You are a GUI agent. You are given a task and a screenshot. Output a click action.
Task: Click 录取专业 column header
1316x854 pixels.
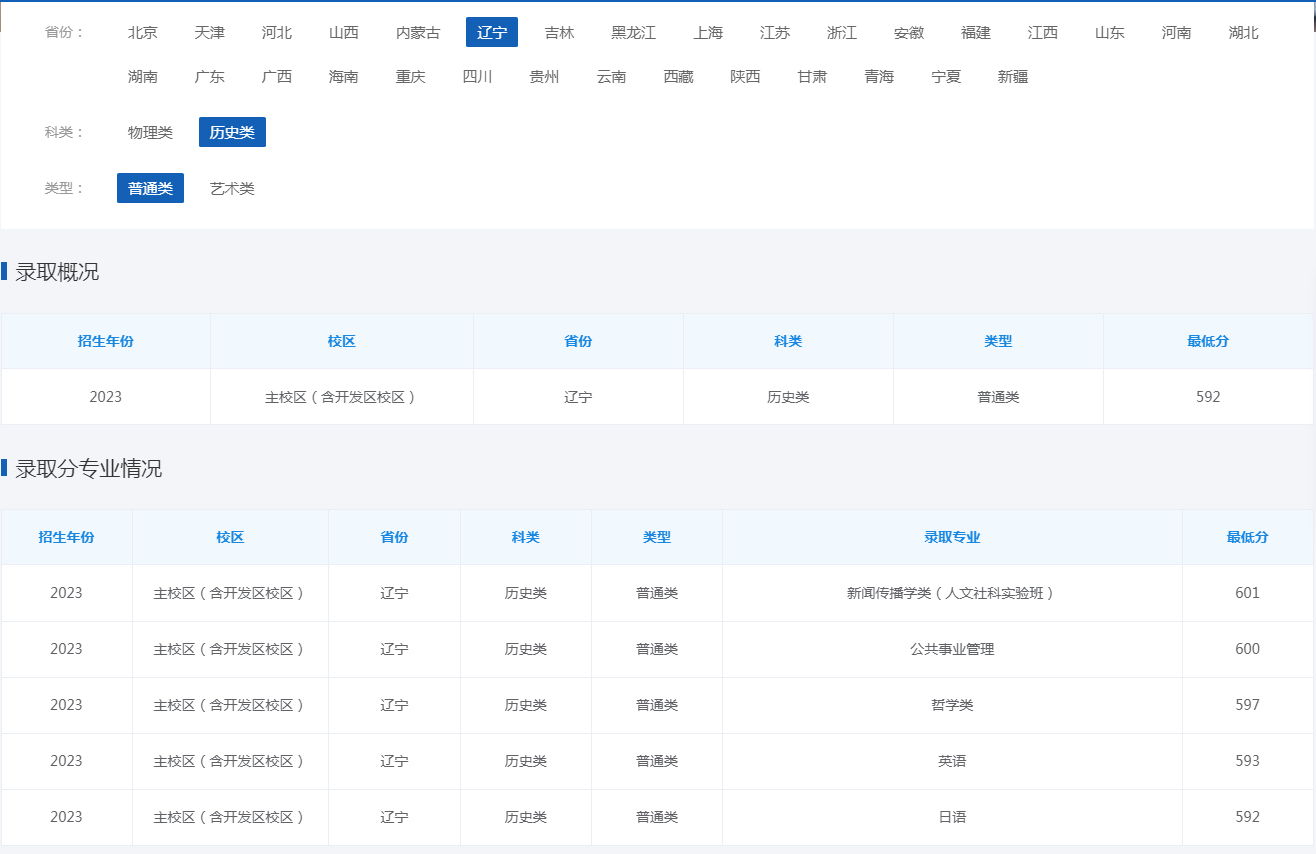click(952, 537)
